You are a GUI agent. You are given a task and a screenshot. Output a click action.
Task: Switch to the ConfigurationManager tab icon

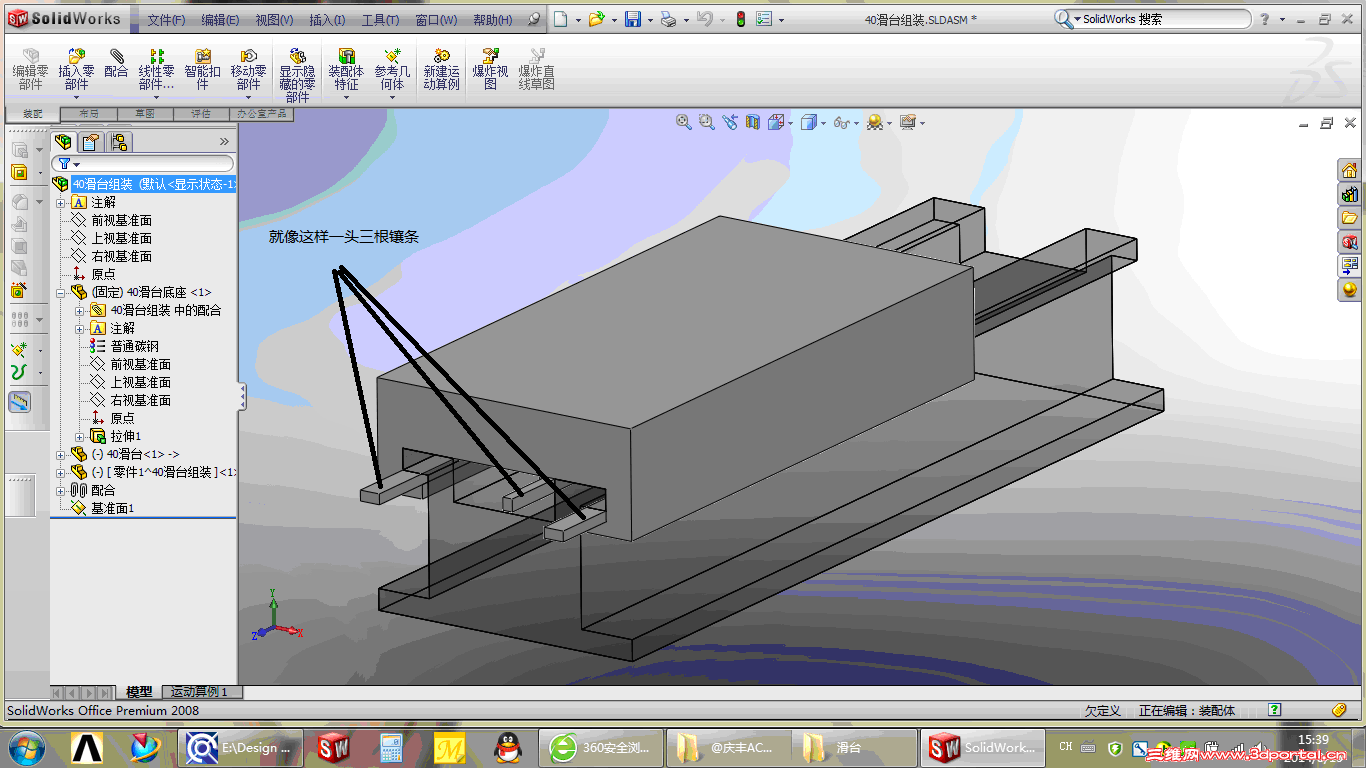click(x=119, y=142)
